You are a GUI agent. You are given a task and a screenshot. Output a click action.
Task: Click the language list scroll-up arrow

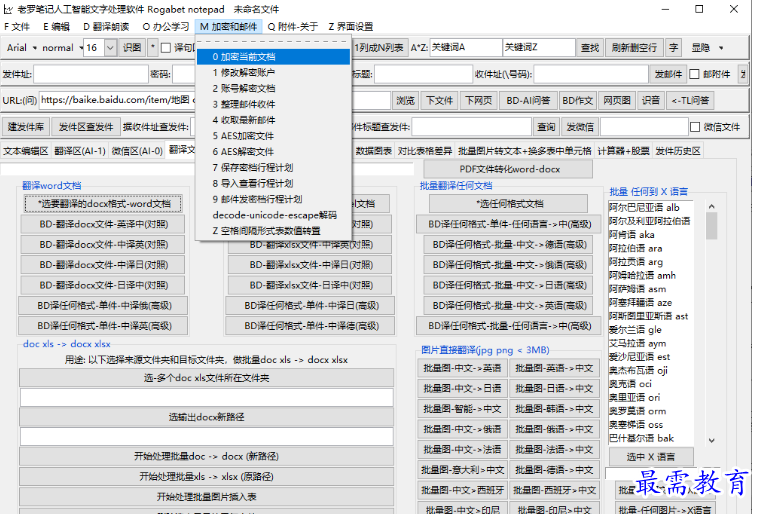pos(711,206)
